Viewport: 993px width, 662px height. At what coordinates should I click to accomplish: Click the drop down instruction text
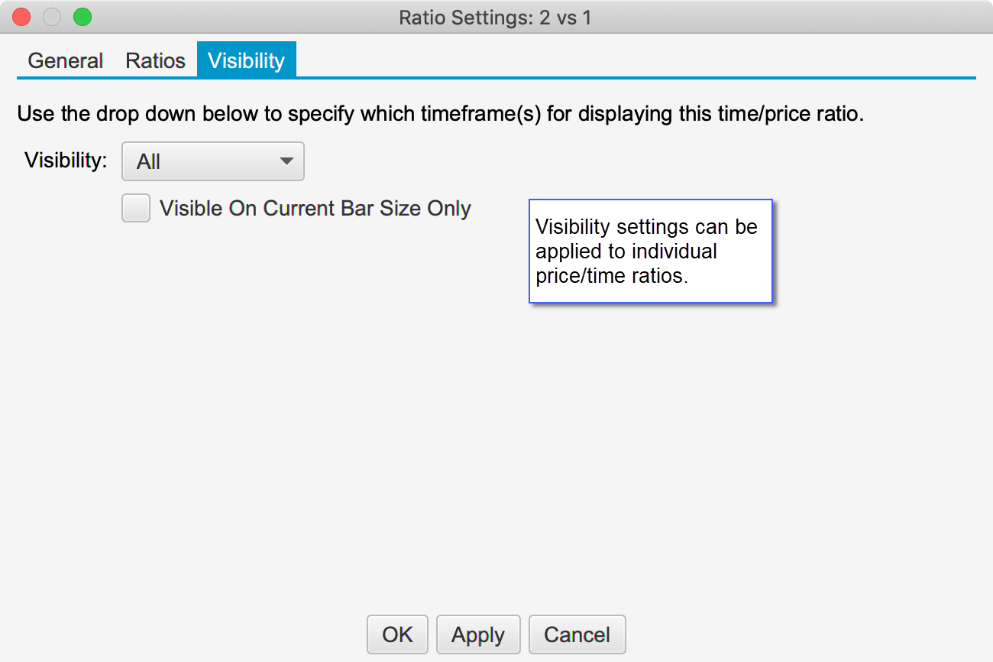tap(440, 114)
